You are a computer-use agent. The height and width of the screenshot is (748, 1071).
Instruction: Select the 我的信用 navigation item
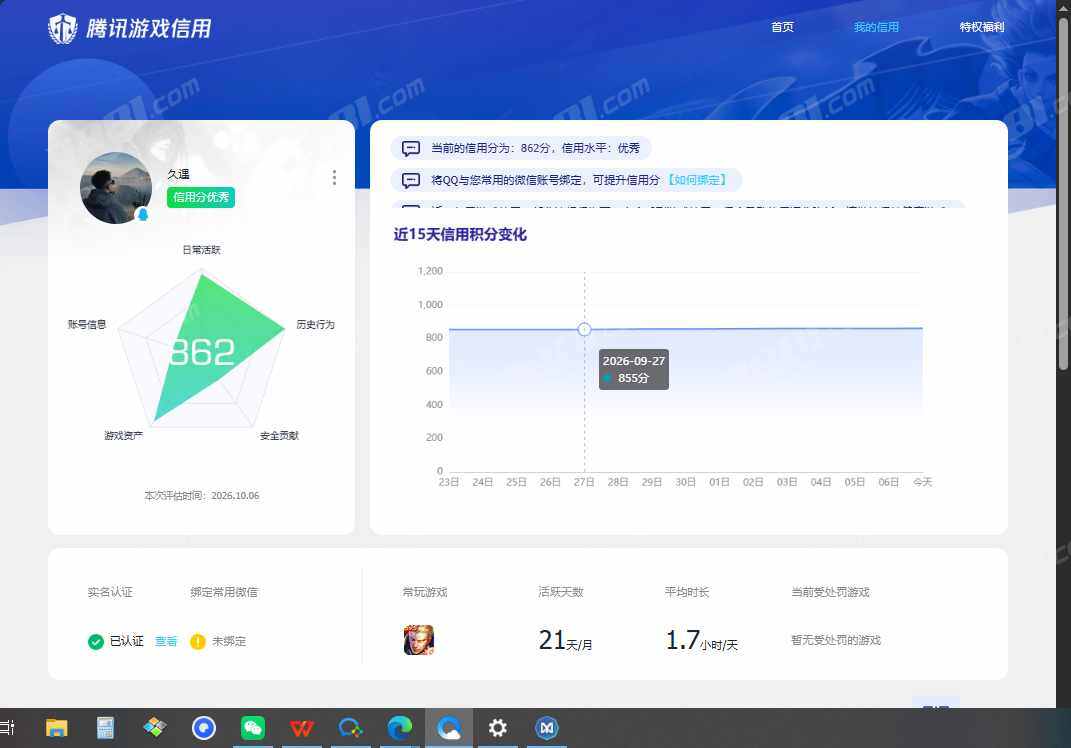click(876, 27)
